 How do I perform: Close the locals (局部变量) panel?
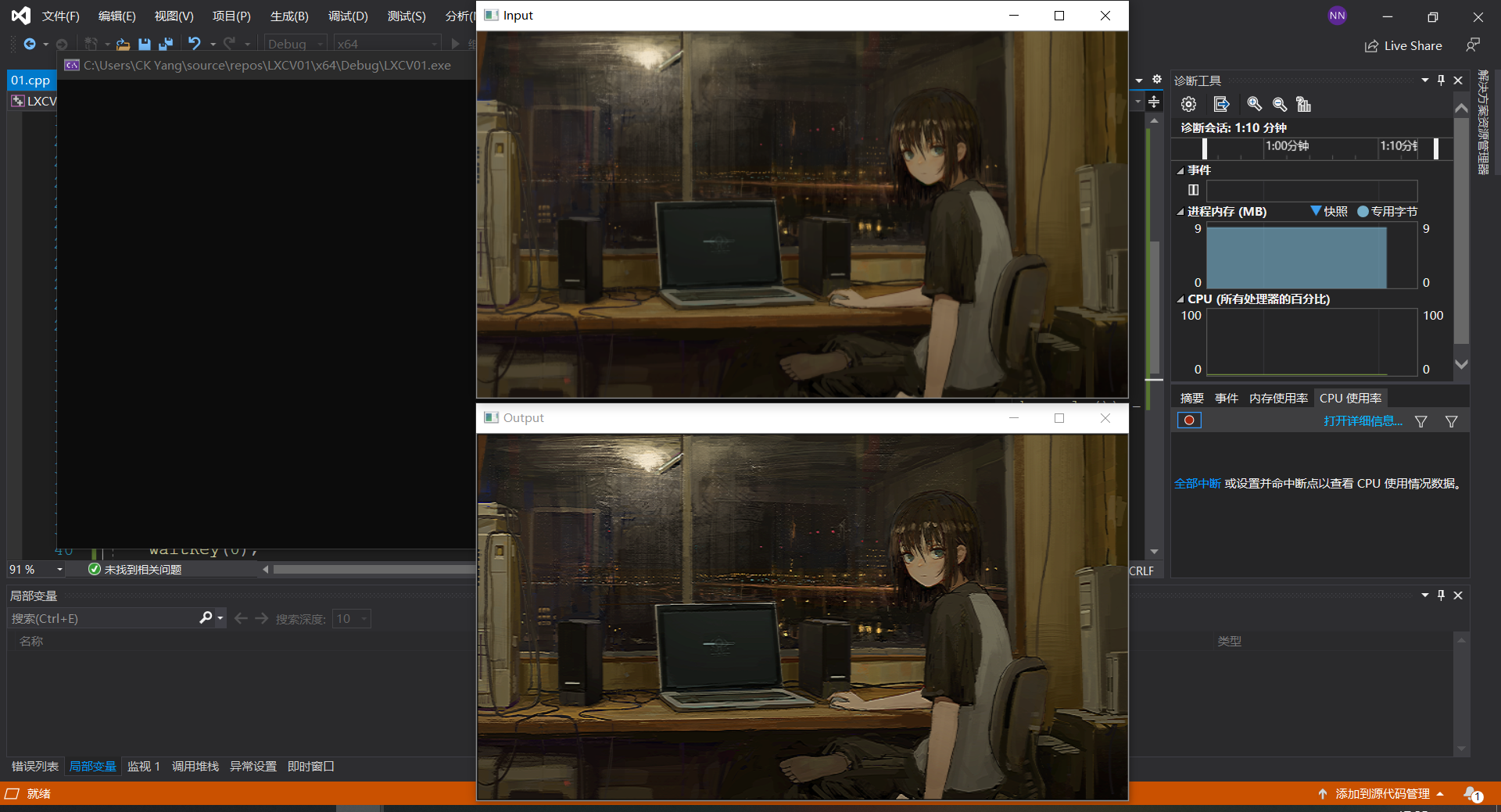pos(1458,595)
